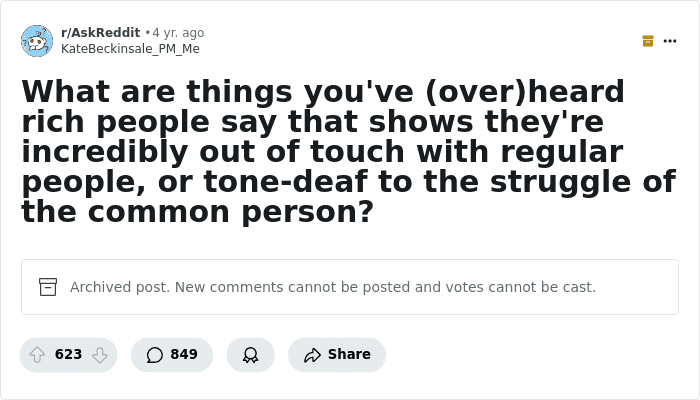This screenshot has height=400, width=700.
Task: Open the 849 comments count
Action: pos(184,354)
